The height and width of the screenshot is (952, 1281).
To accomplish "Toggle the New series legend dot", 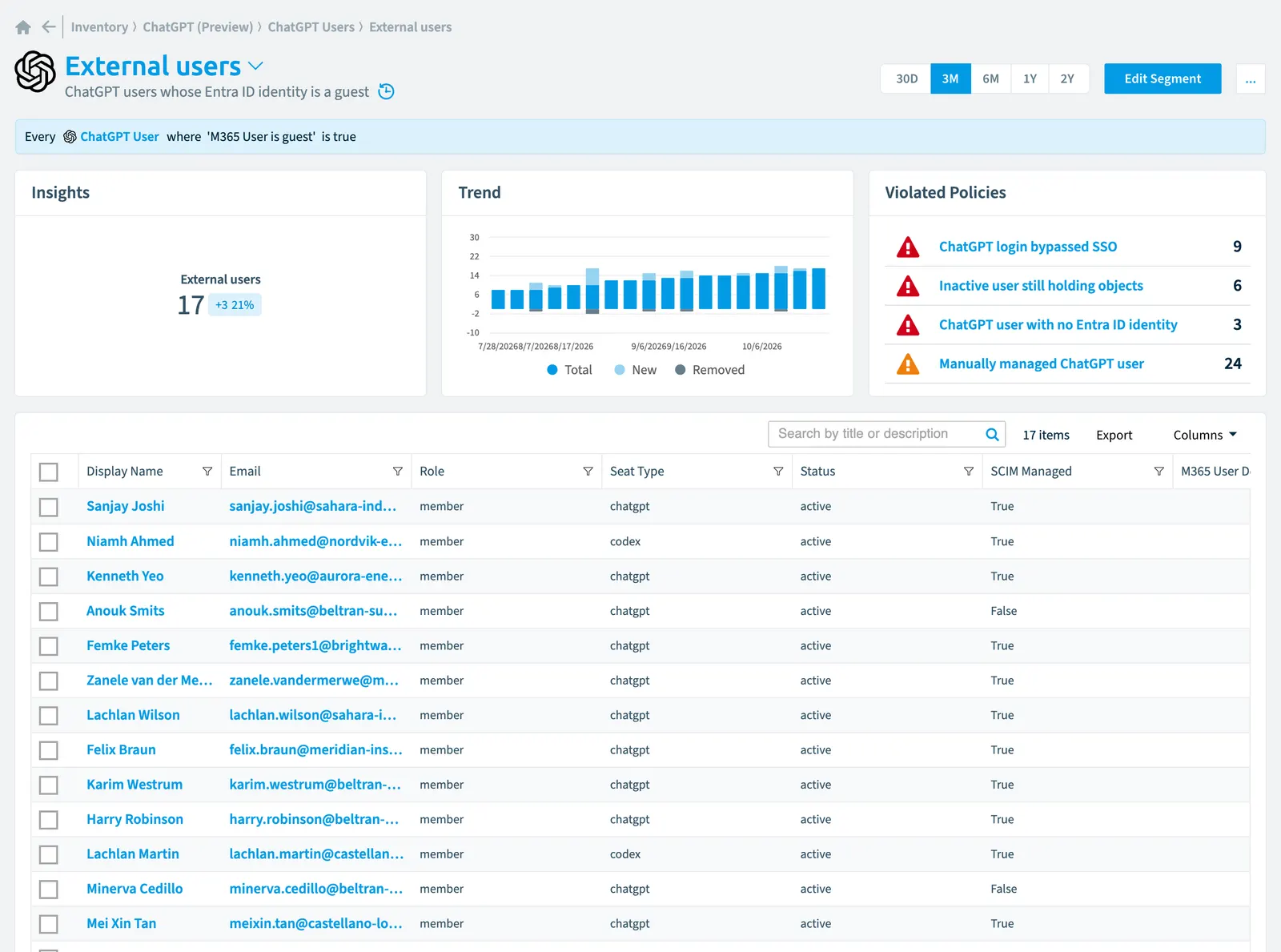I will [620, 370].
